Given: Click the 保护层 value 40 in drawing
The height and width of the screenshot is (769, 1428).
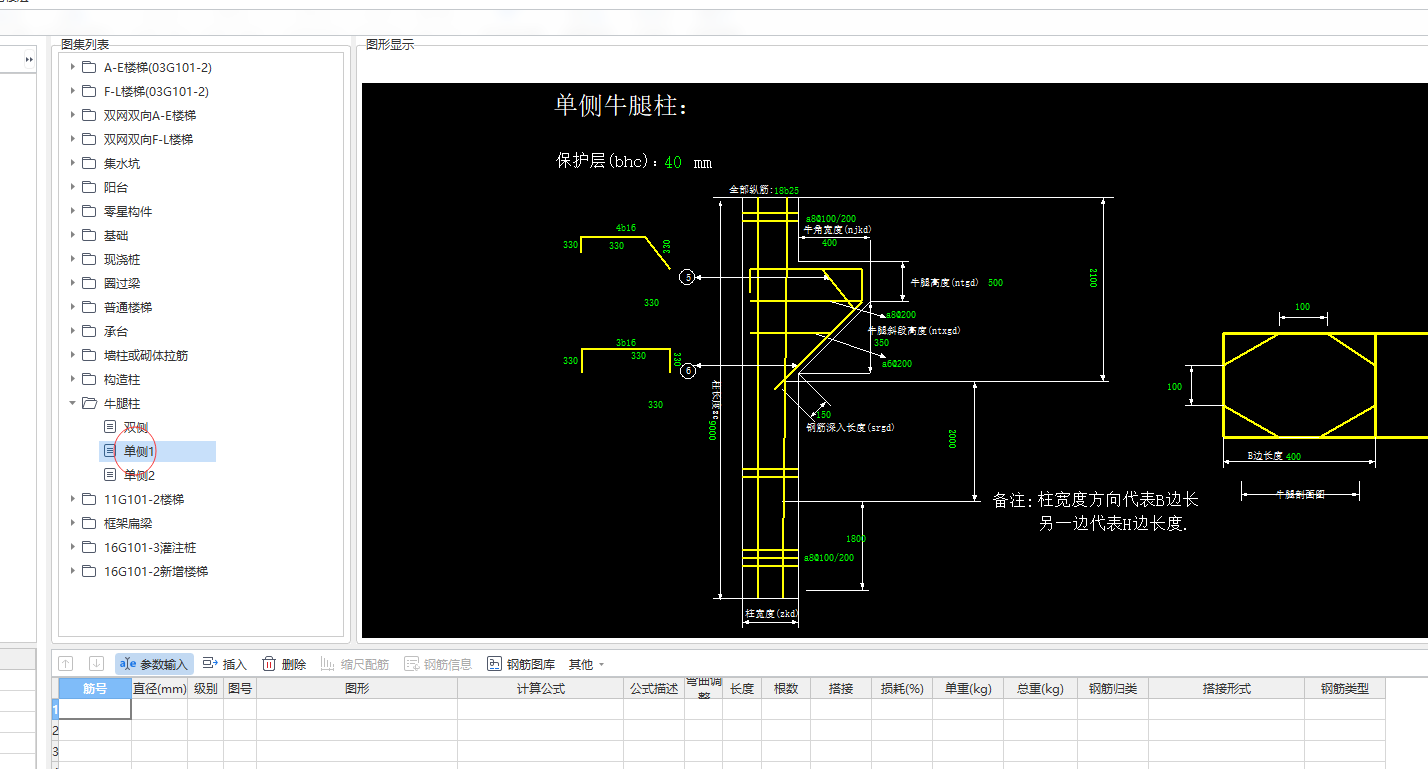Looking at the screenshot, I should click(673, 162).
